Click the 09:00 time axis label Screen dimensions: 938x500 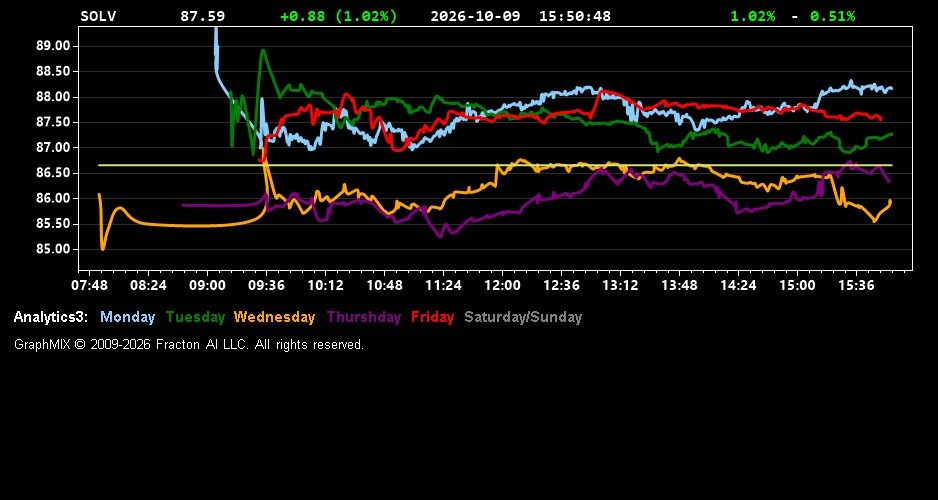click(x=208, y=285)
